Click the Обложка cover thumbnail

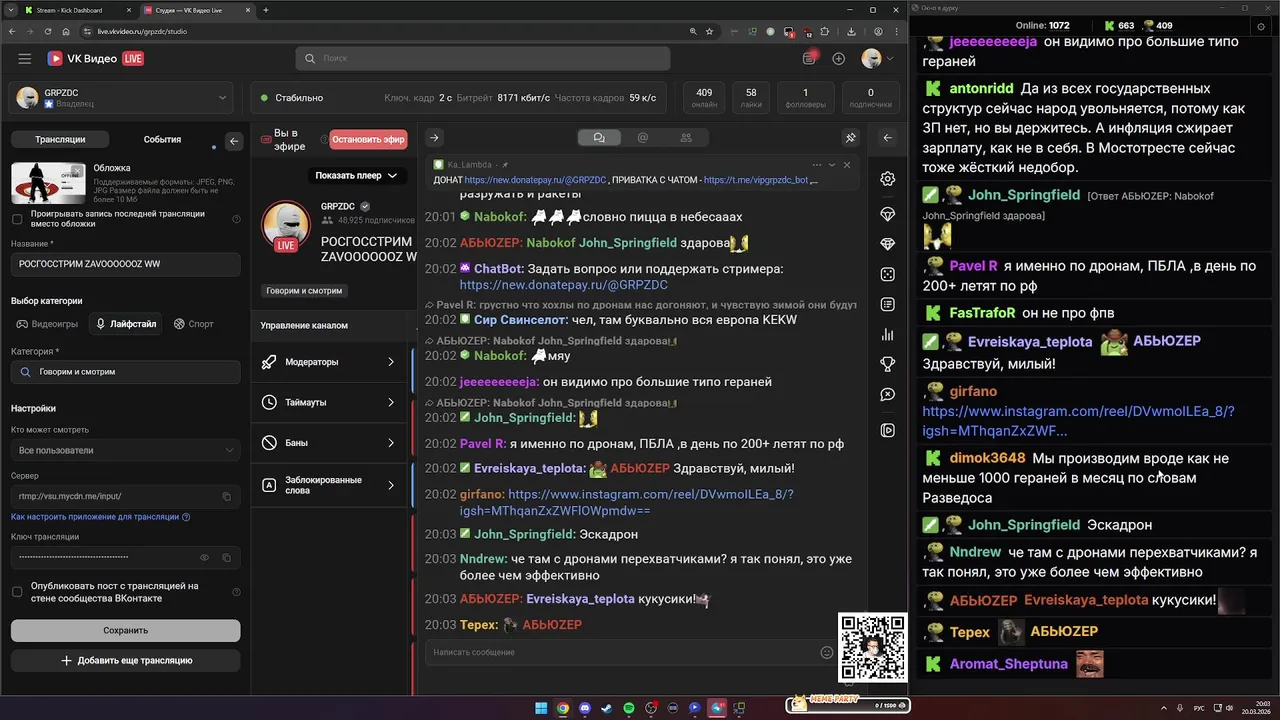click(48, 183)
